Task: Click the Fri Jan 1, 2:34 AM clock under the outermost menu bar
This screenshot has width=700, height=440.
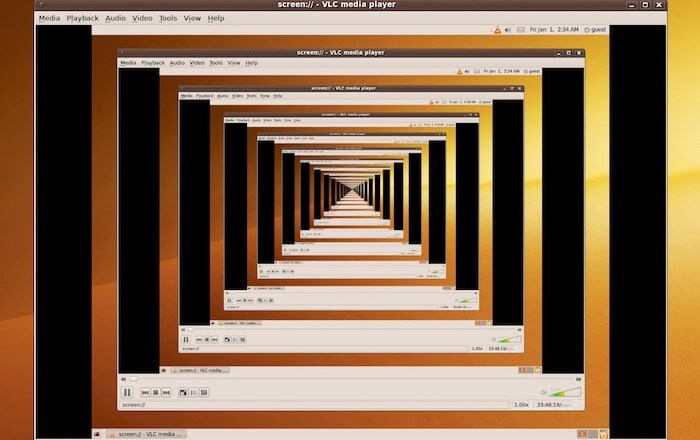Action: point(554,30)
